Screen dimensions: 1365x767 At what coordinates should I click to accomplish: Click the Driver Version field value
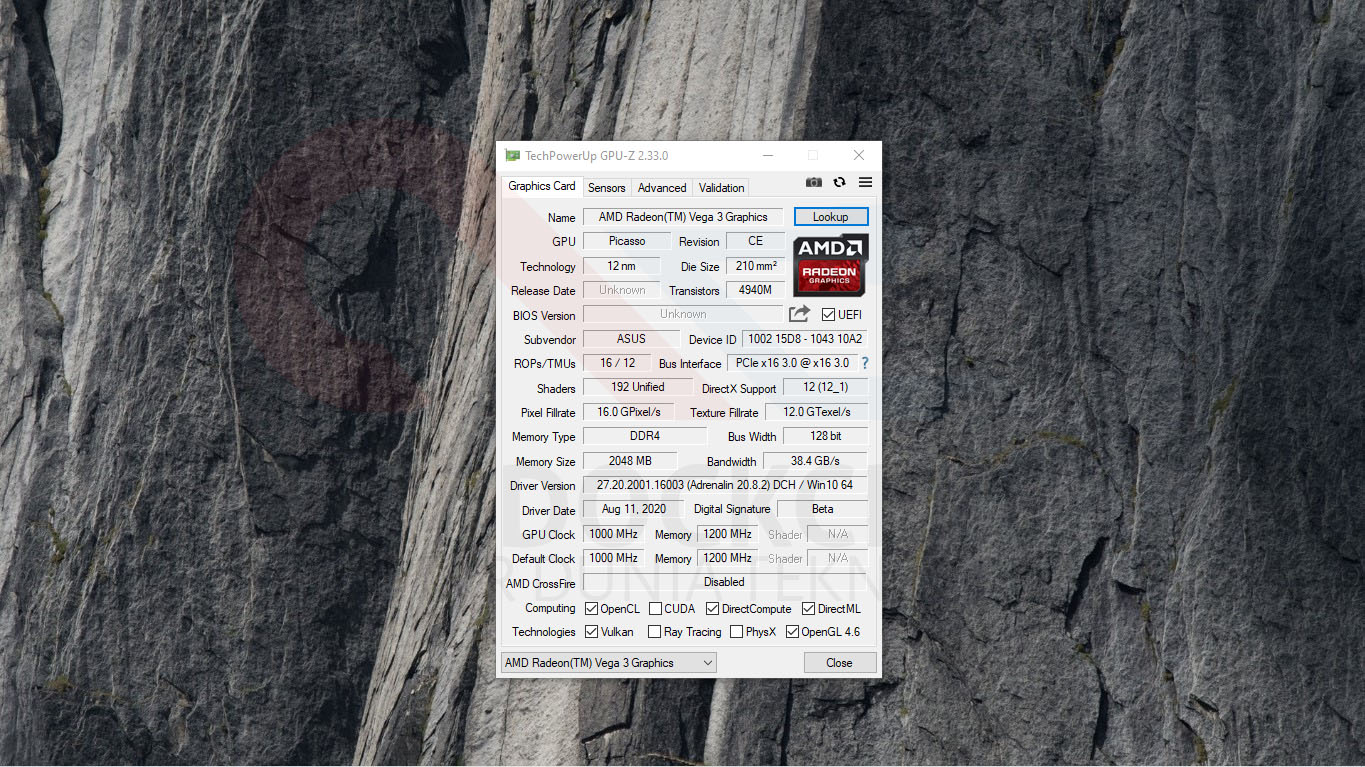click(725, 485)
